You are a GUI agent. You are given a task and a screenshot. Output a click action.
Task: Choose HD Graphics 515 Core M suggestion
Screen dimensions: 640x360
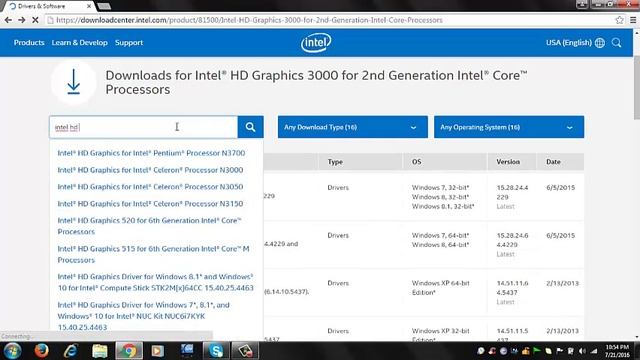click(153, 254)
